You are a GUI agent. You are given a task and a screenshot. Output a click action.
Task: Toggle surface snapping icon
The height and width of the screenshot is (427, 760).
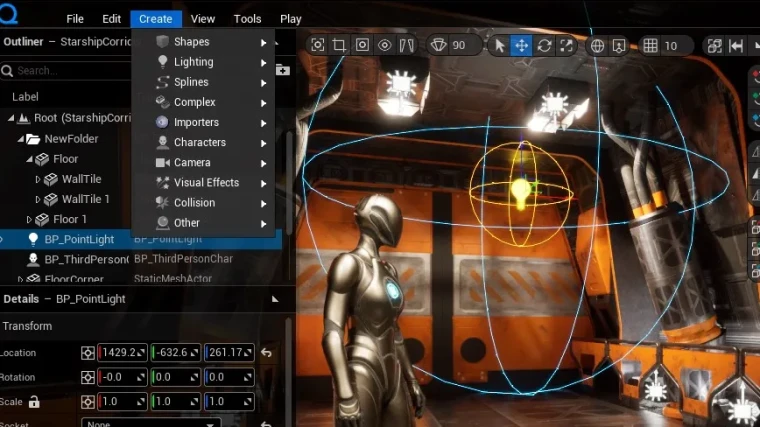(x=619, y=46)
